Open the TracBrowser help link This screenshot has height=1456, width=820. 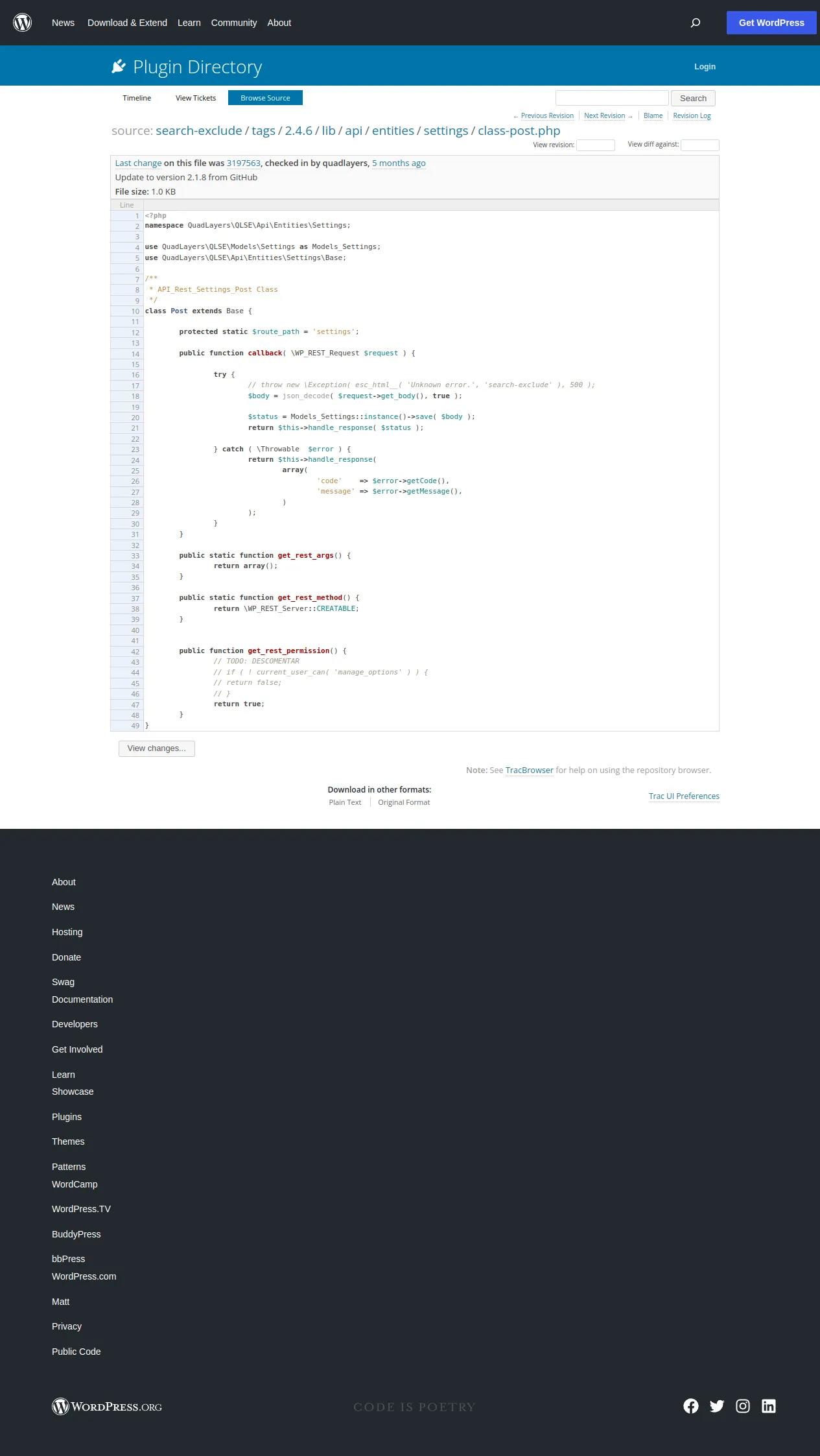[x=530, y=770]
